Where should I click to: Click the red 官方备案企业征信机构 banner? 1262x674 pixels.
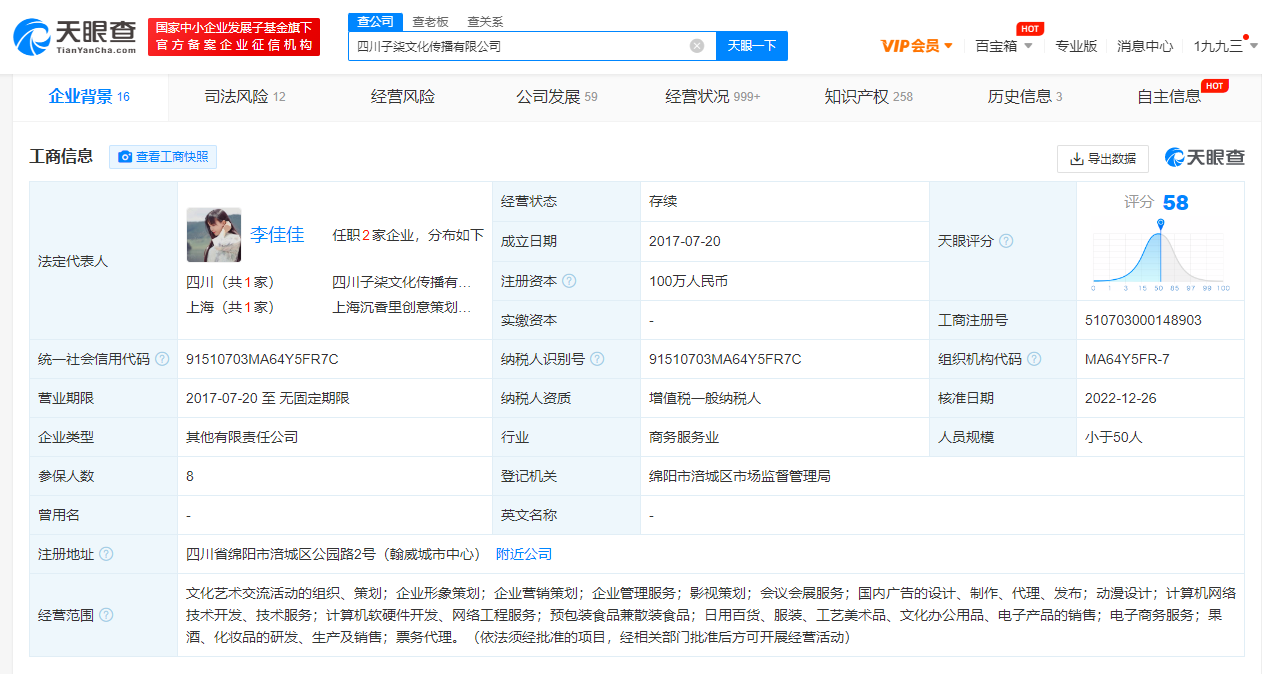pyautogui.click(x=234, y=37)
